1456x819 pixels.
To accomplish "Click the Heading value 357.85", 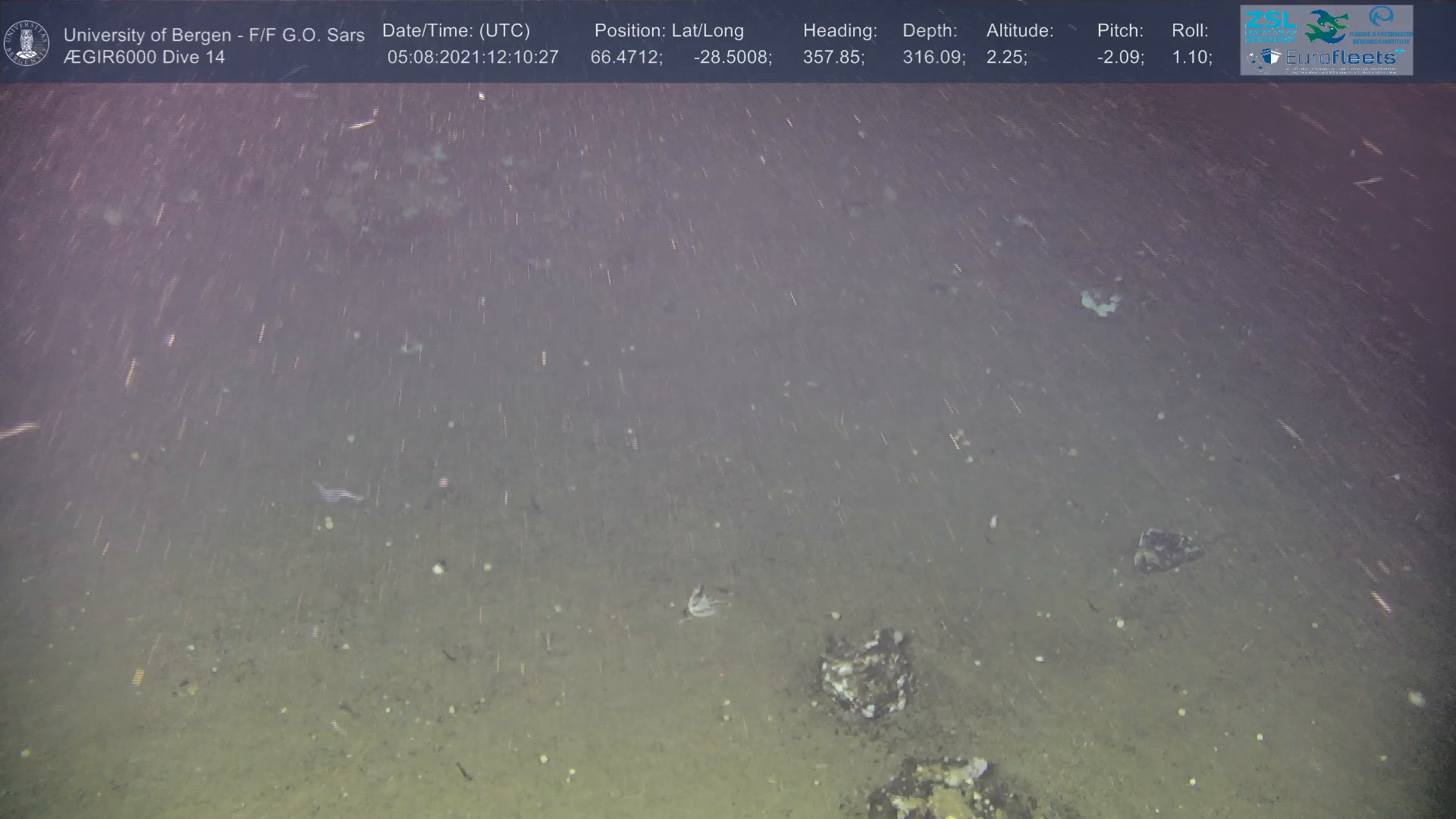I will 833,58.
